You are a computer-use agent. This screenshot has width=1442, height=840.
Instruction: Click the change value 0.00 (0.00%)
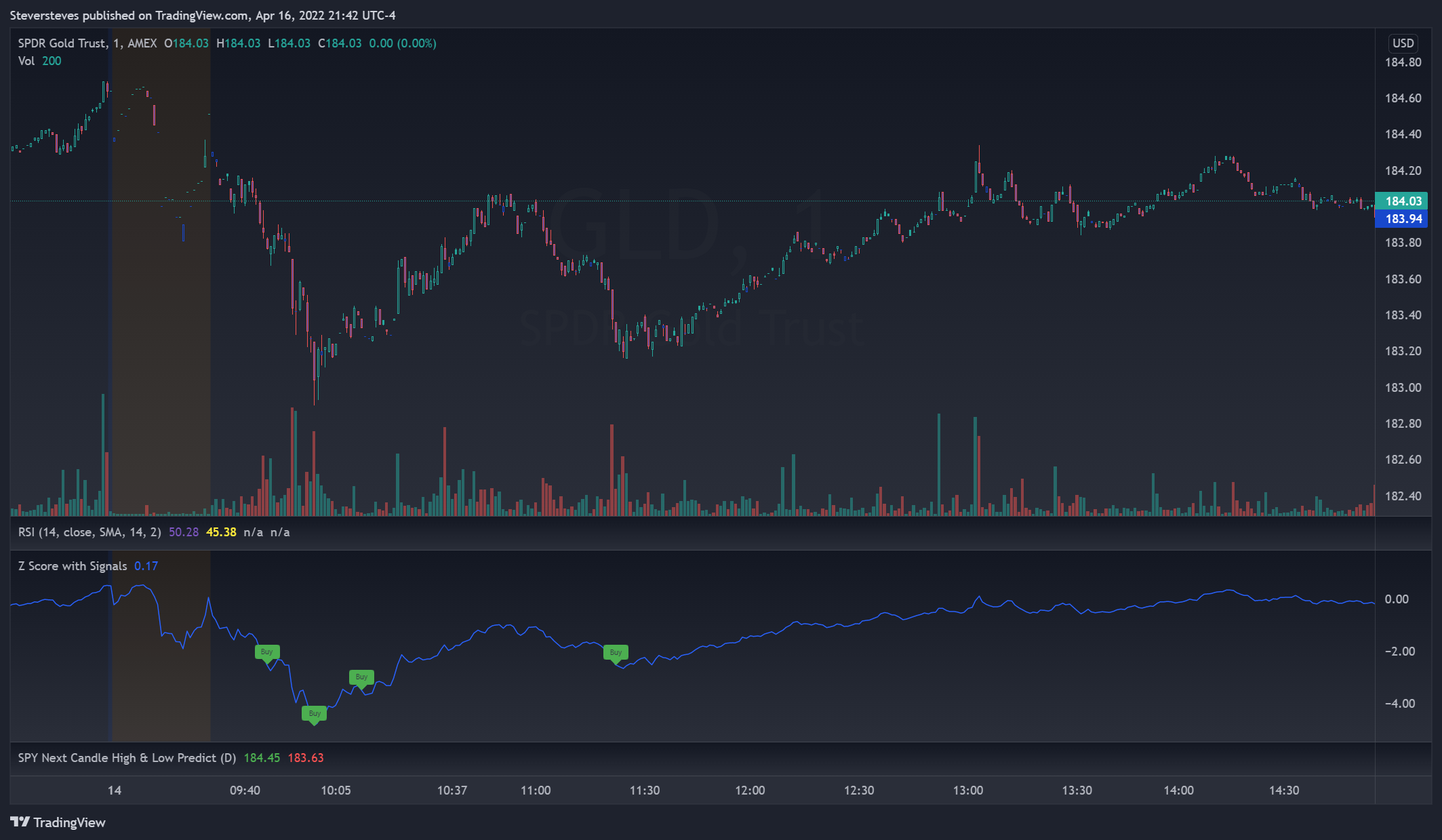pos(403,43)
